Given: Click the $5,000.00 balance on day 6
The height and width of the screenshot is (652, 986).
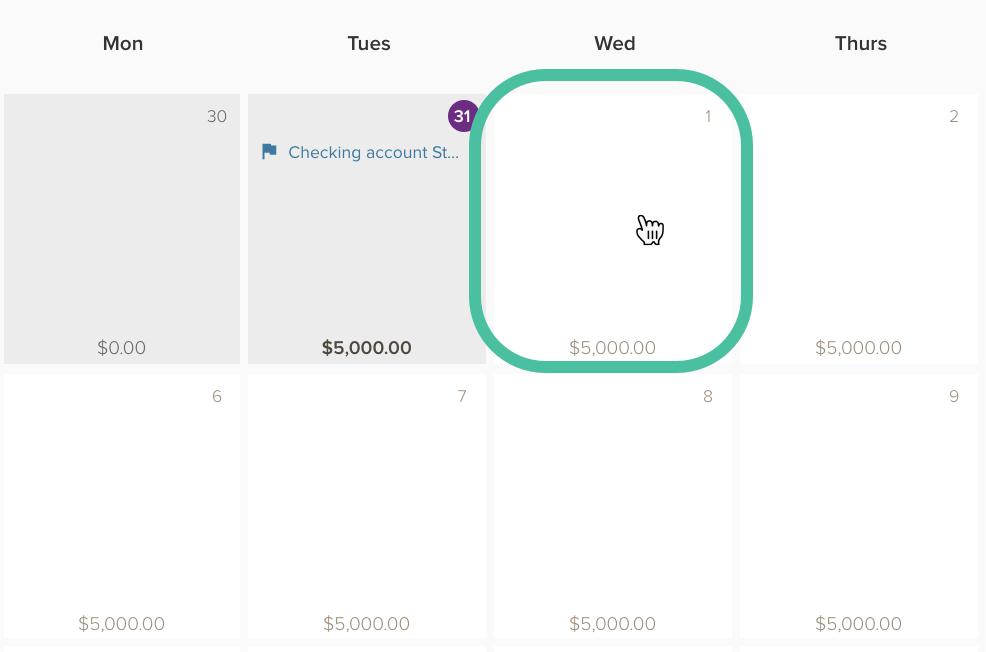Looking at the screenshot, I should coord(121,624).
